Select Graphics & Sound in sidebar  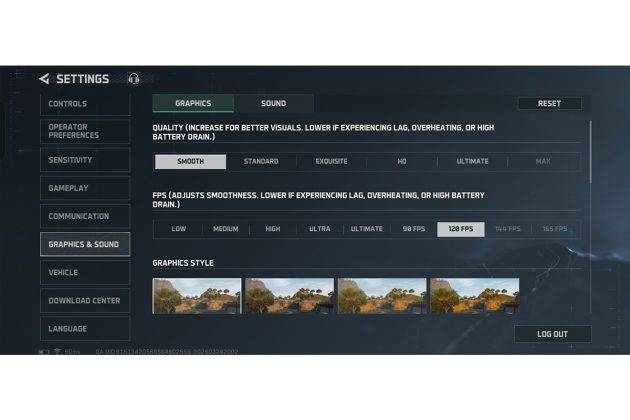click(85, 244)
